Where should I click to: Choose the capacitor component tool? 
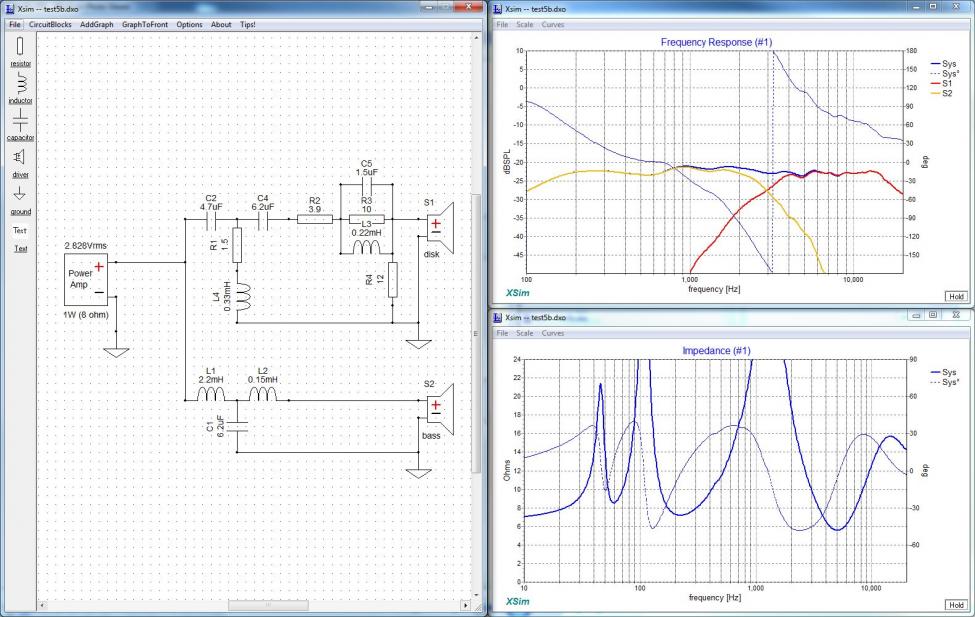click(x=20, y=120)
